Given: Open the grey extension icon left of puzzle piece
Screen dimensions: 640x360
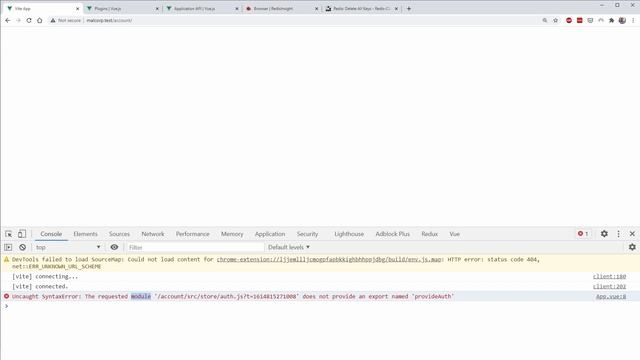Looking at the screenshot, I should pos(601,20).
